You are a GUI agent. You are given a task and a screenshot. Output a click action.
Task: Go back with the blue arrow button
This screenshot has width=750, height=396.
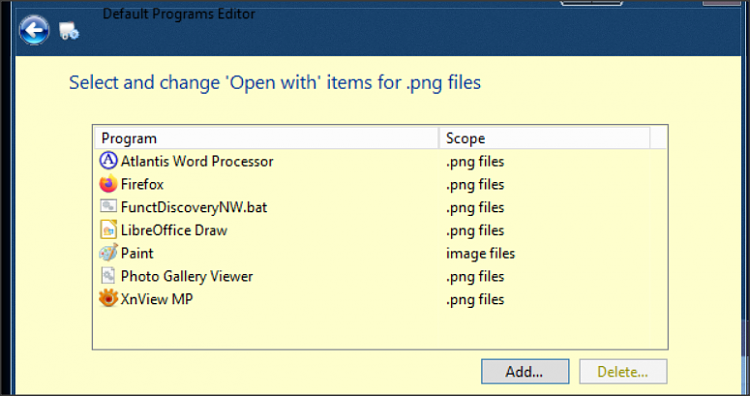[x=34, y=31]
